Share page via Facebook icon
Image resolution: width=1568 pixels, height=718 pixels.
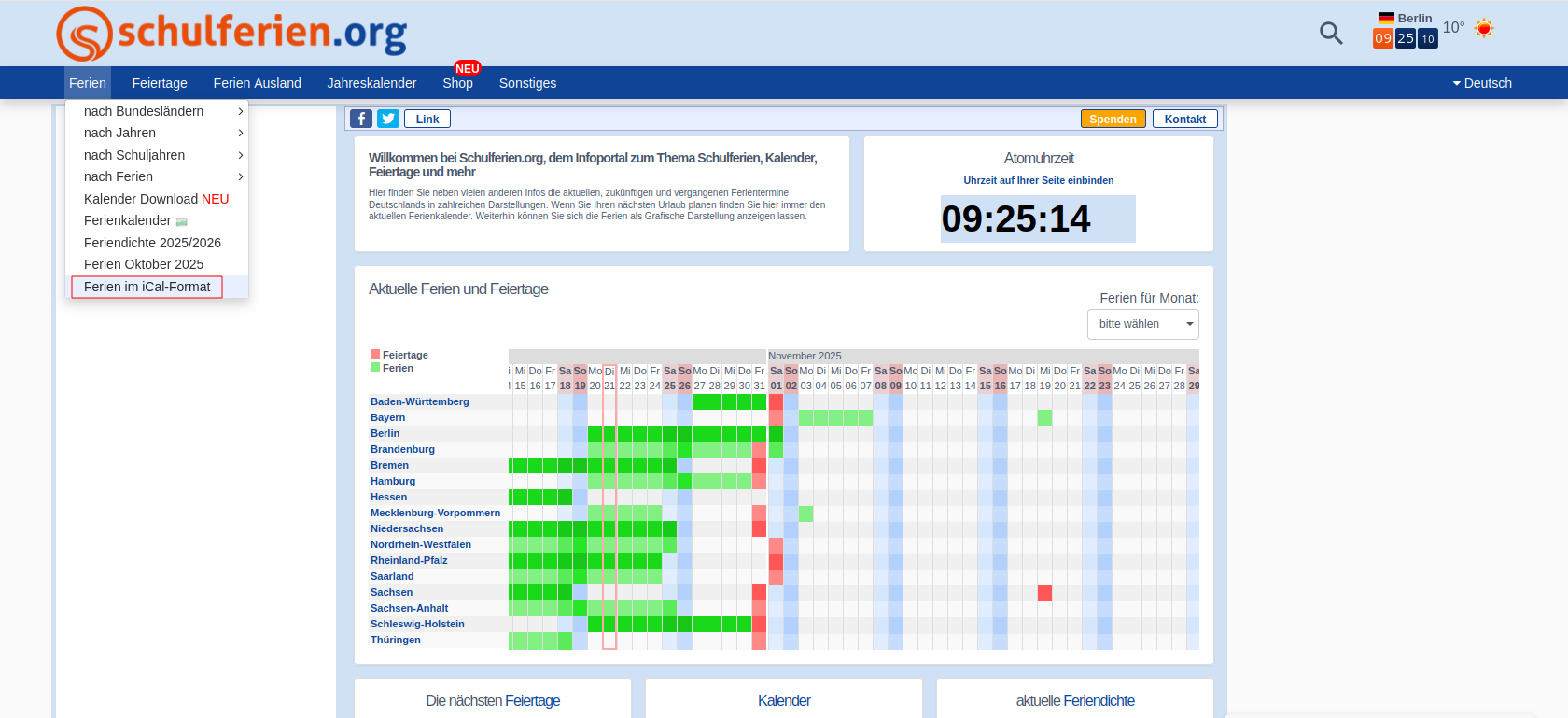360,119
